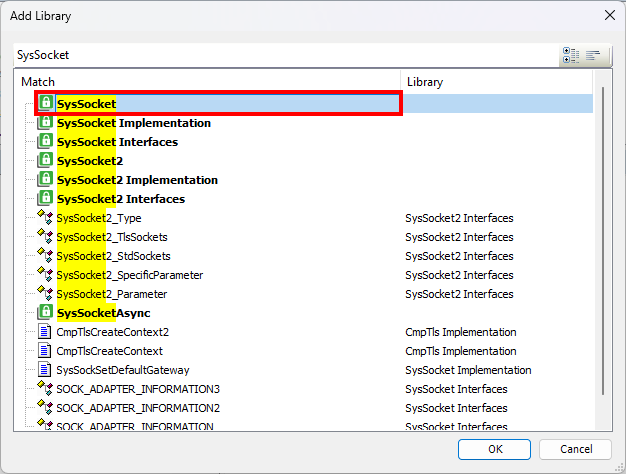Select SysSocket2 Implementation in results
This screenshot has height=474, width=626.
(x=137, y=180)
